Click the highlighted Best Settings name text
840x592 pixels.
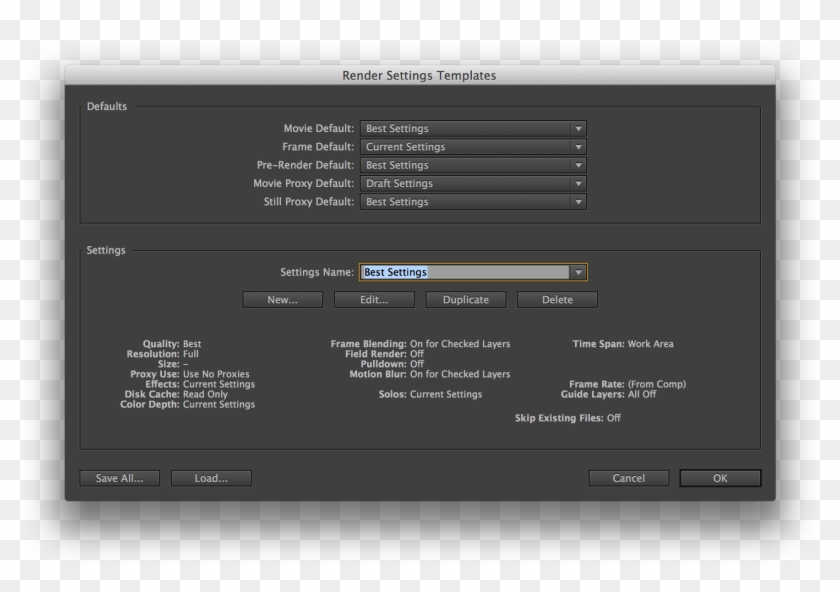(x=396, y=272)
